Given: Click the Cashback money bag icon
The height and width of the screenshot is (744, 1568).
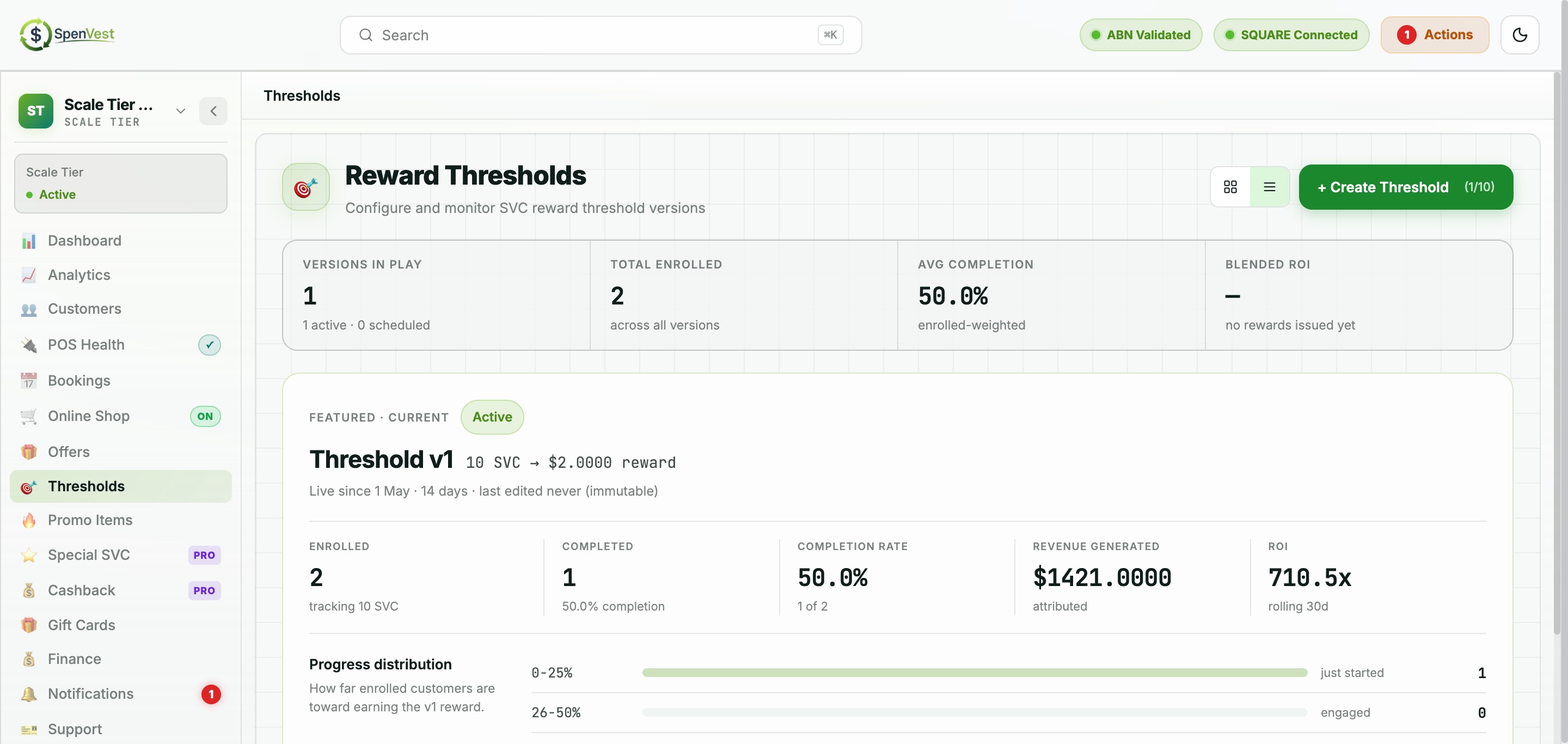Looking at the screenshot, I should (x=29, y=590).
